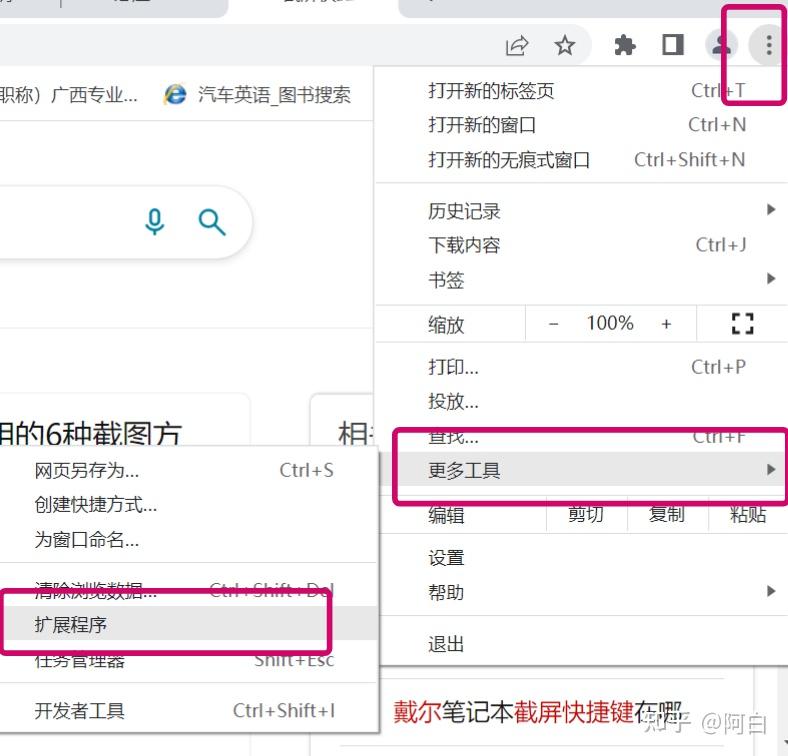Click the 粘贴 edit button

point(748,514)
